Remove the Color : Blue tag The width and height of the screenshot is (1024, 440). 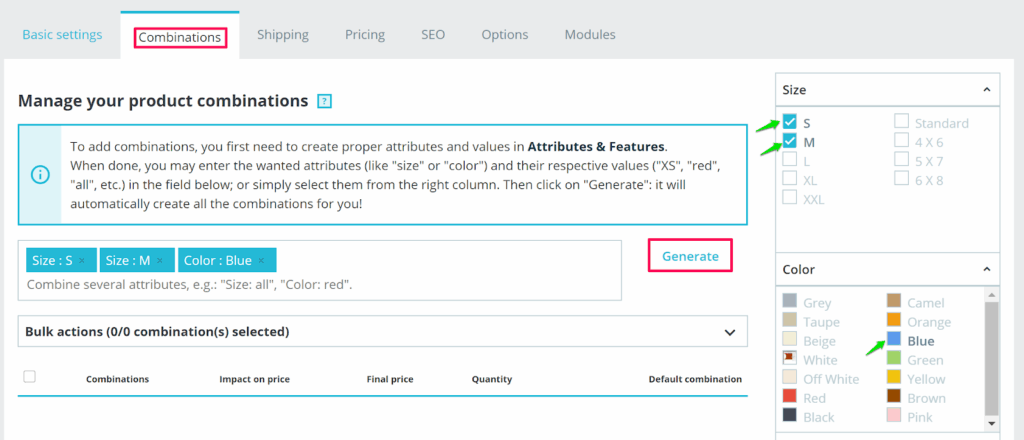tap(261, 260)
